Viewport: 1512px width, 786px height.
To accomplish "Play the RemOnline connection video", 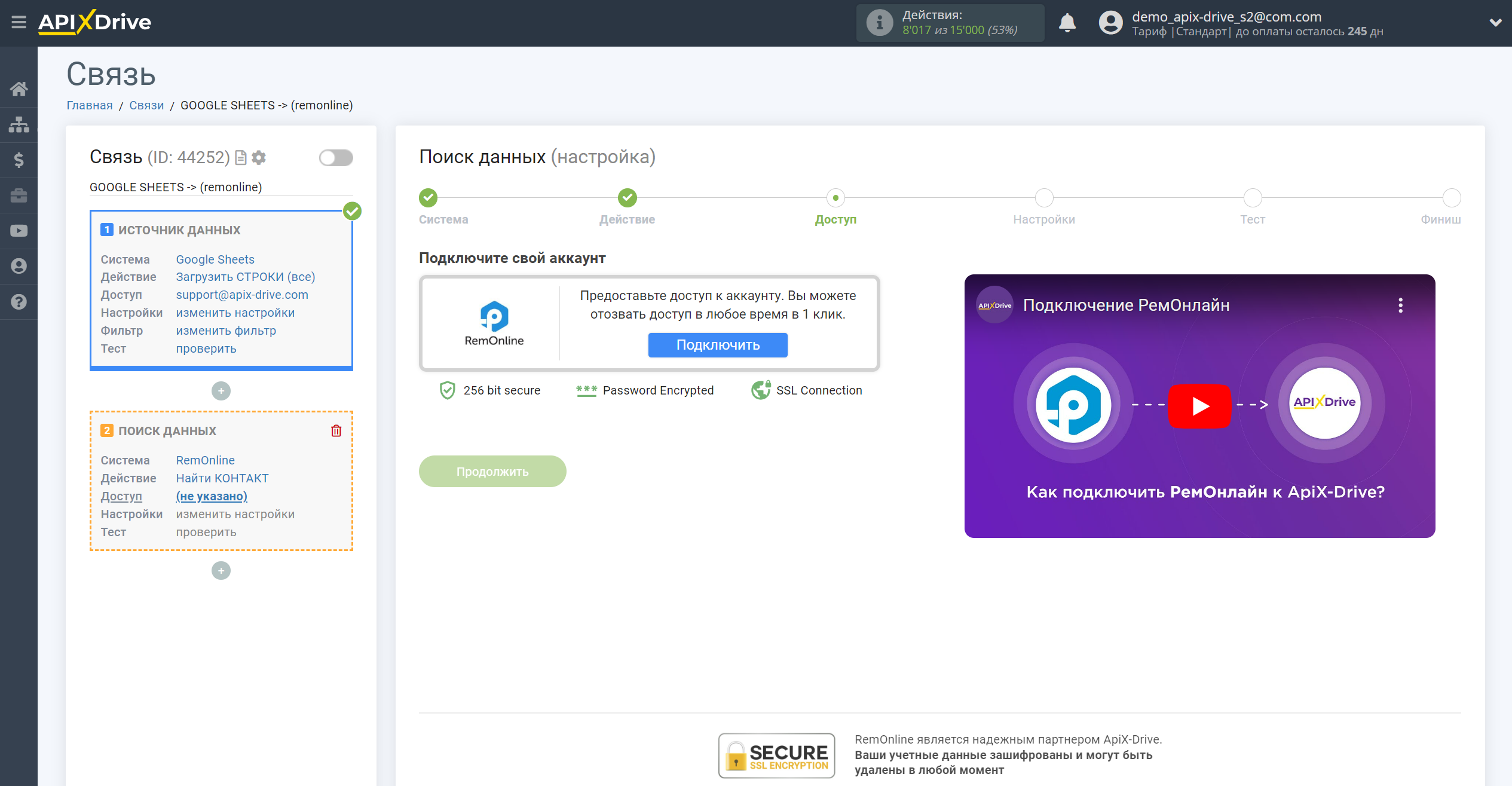I will [1199, 406].
